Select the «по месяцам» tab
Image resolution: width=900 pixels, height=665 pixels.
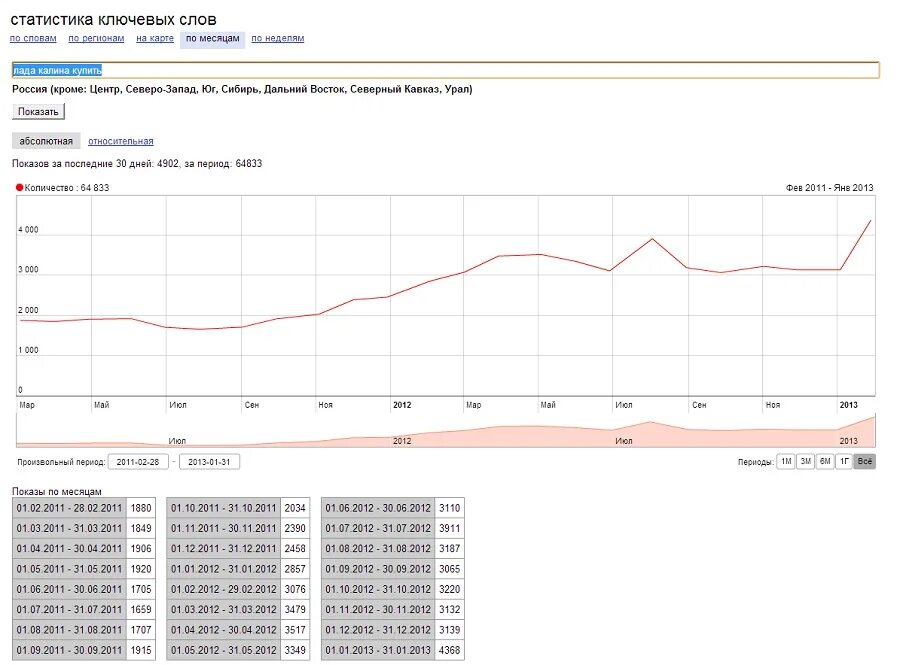(211, 37)
